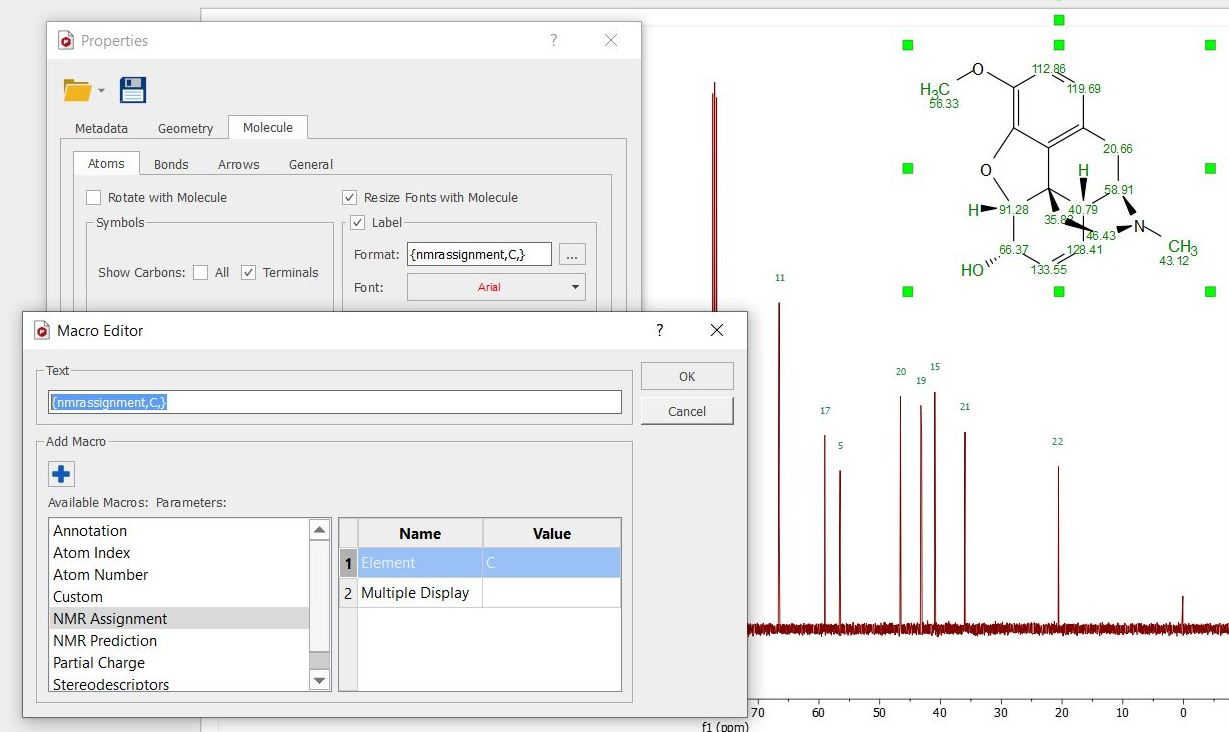This screenshot has height=732, width=1229.
Task: Enable Rotate with Molecule checkbox
Action: tap(94, 197)
